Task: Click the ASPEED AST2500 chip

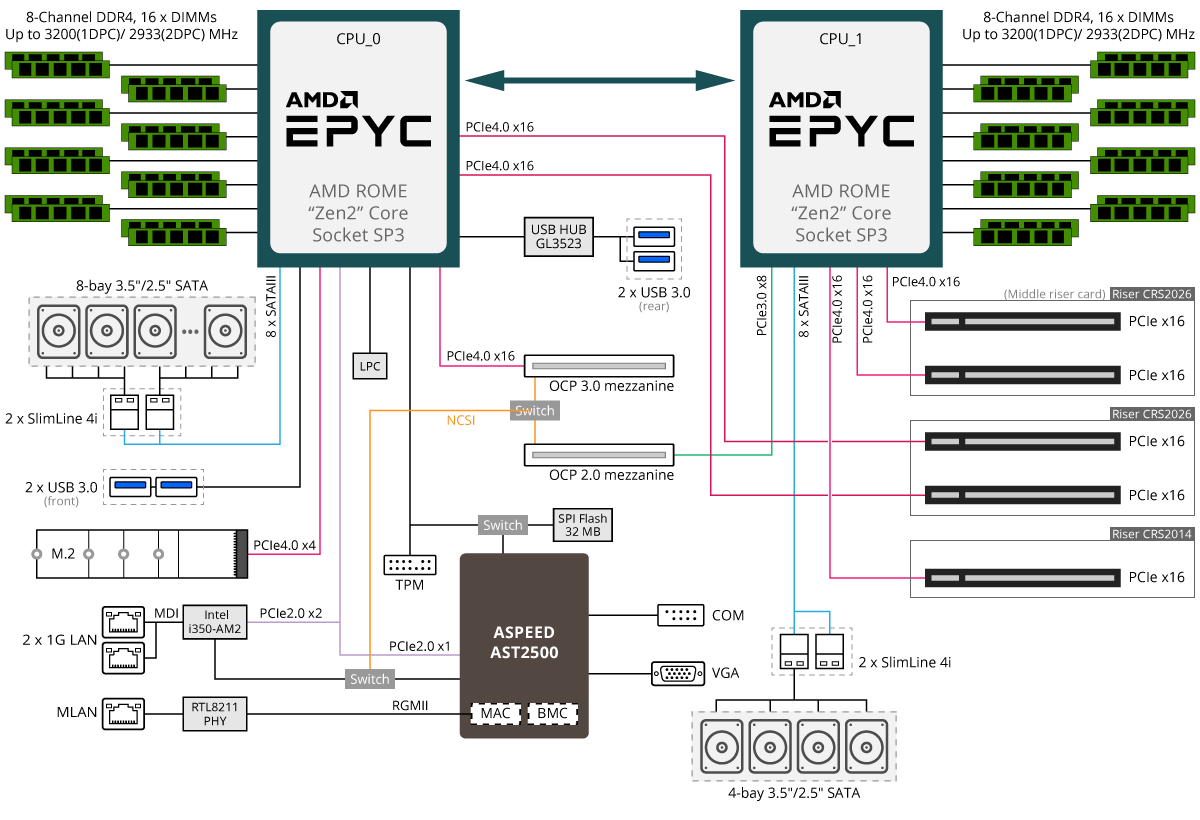Action: coord(524,645)
